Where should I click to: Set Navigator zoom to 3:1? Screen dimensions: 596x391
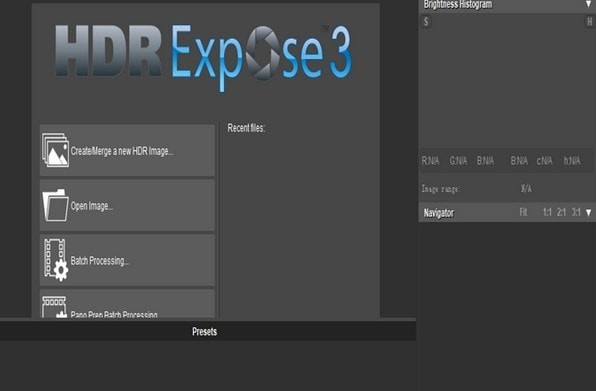576,212
